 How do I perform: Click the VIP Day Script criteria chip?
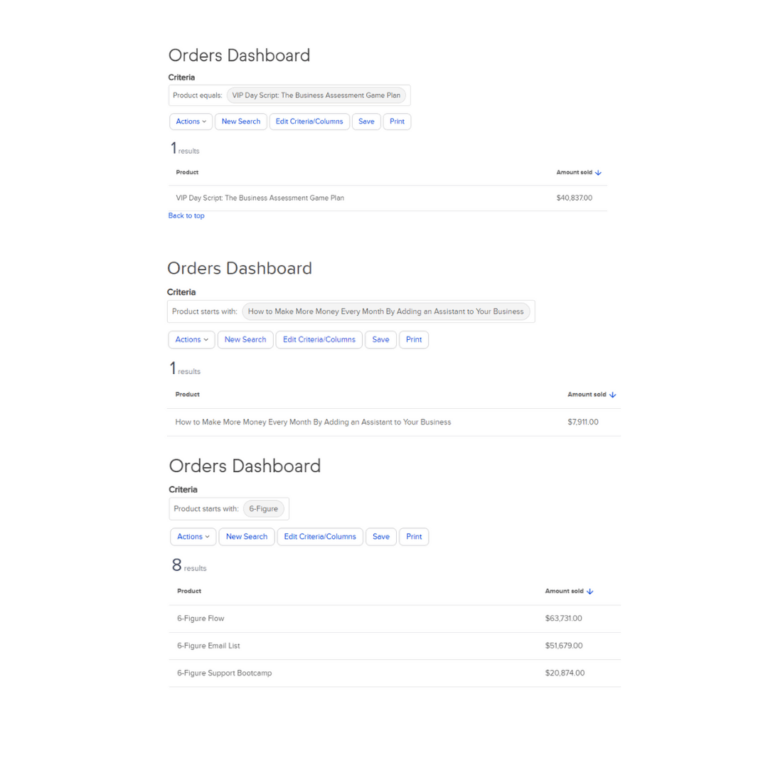pyautogui.click(x=317, y=96)
